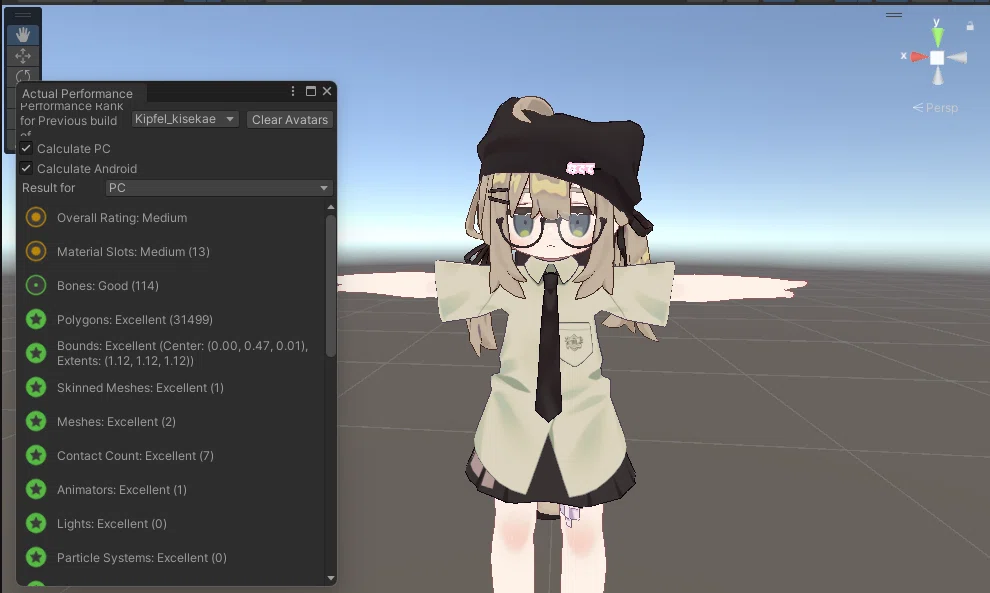990x593 pixels.
Task: Click the Overall Rating Medium icon
Action: coord(36,218)
